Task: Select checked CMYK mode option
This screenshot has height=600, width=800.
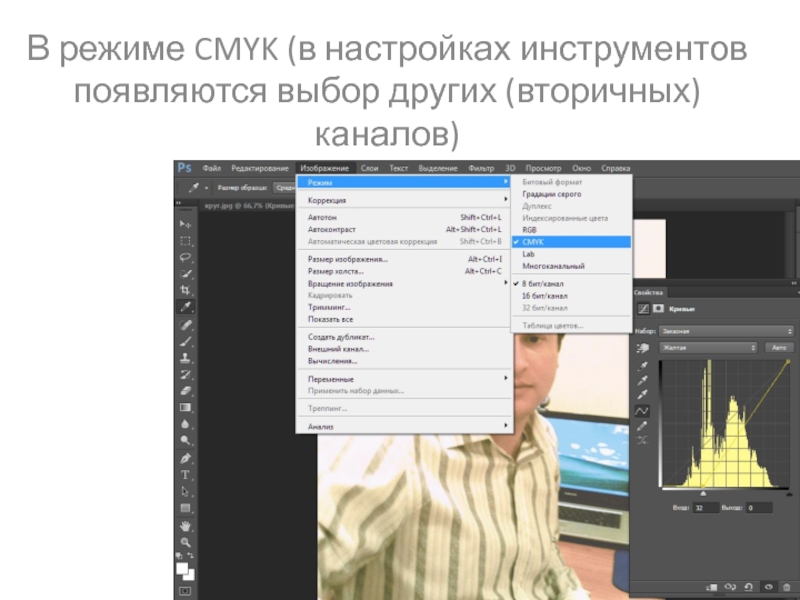Action: coord(571,242)
